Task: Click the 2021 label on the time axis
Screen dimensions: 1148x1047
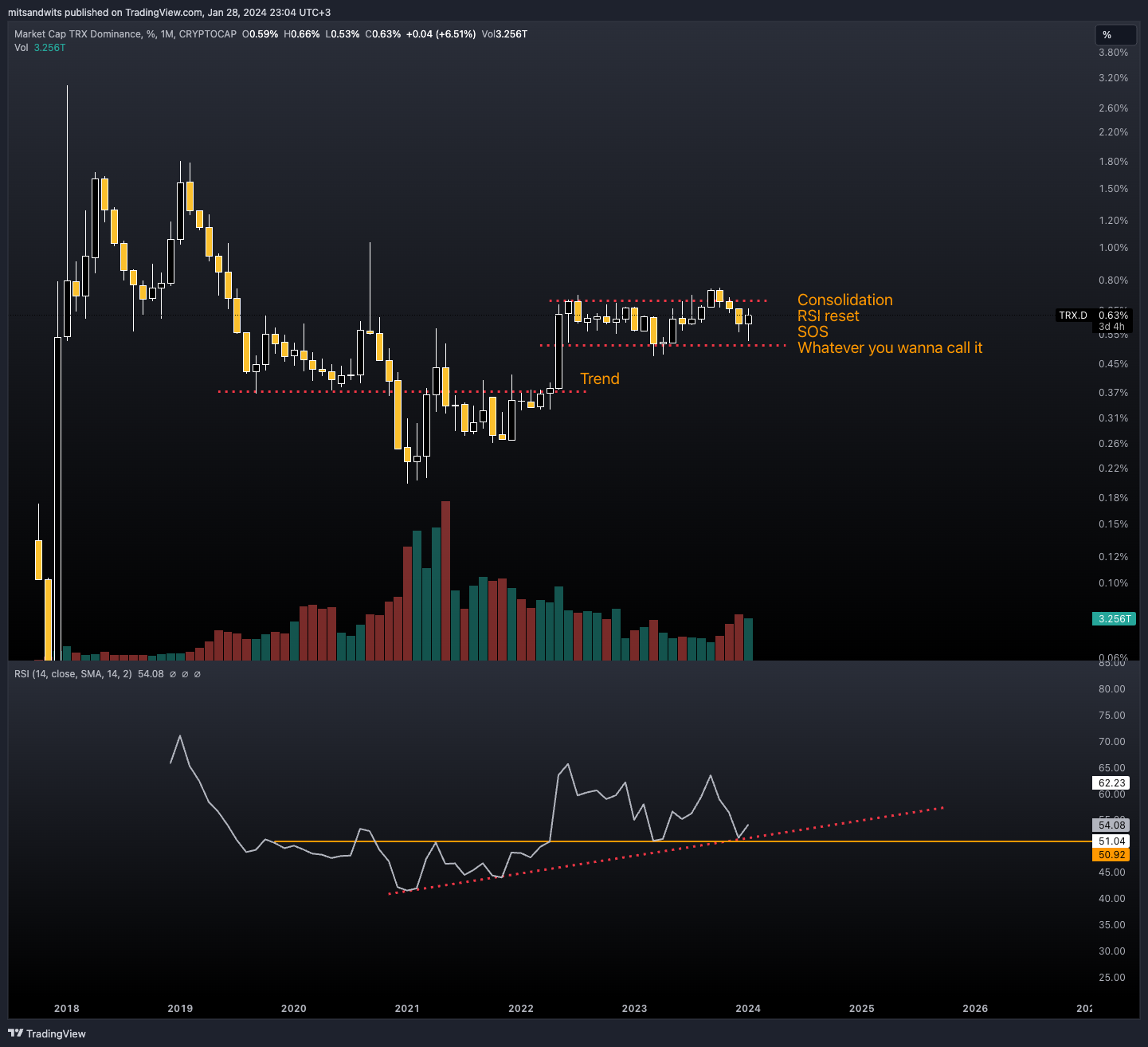Action: click(407, 1009)
